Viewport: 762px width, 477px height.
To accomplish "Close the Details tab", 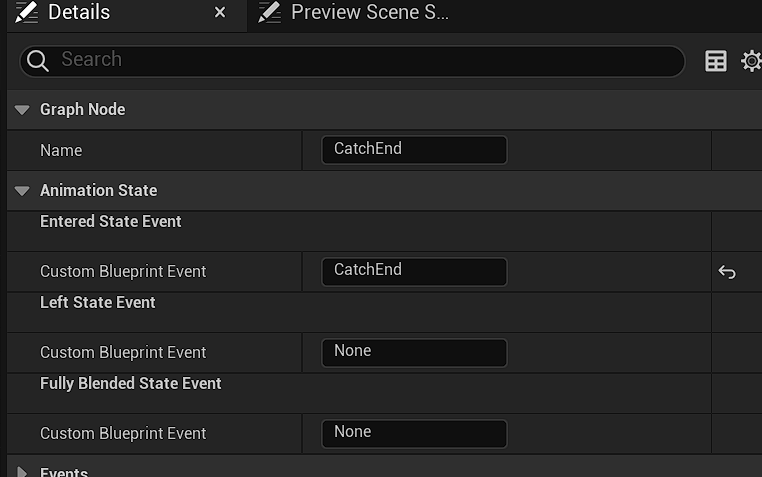I will click(220, 12).
